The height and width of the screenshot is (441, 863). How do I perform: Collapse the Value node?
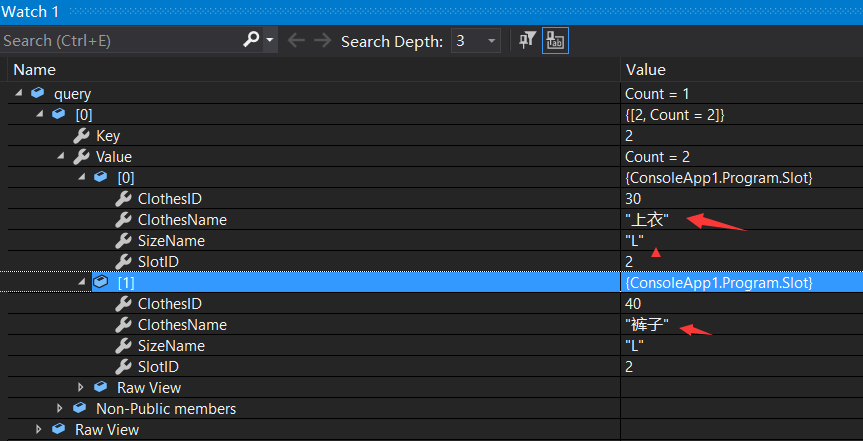pyautogui.click(x=60, y=157)
